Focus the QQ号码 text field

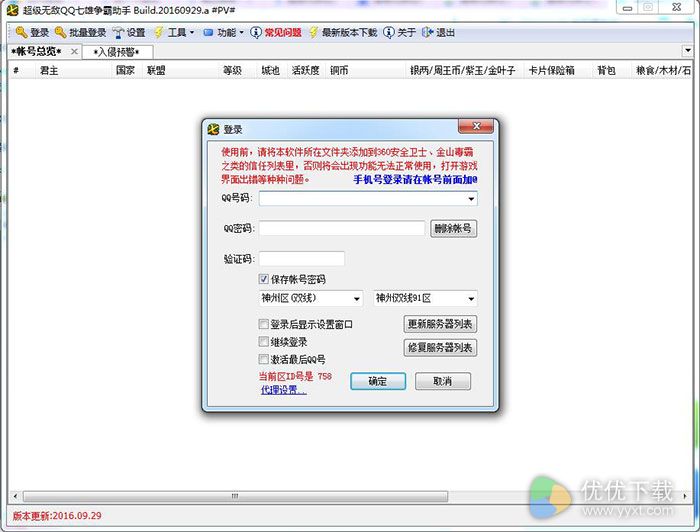(x=362, y=199)
